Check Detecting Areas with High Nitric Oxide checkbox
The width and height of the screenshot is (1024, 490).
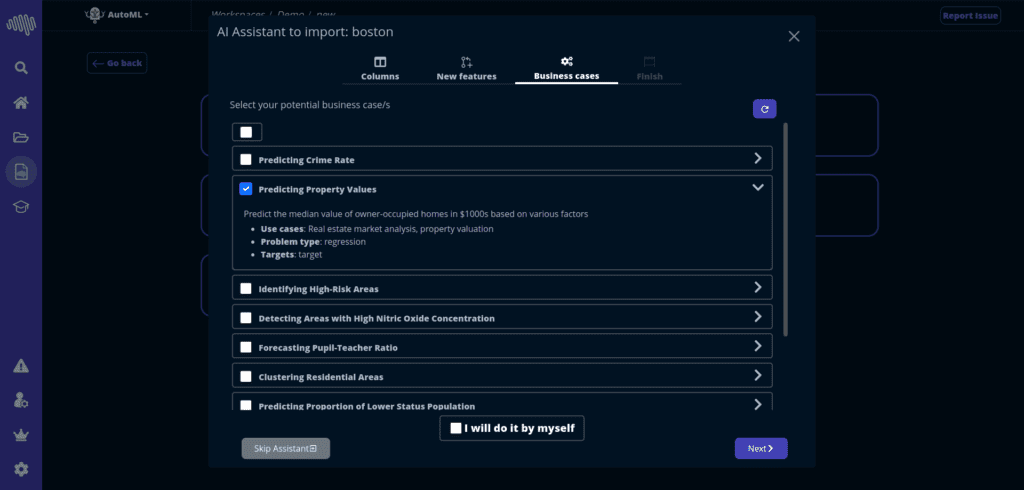(x=246, y=318)
